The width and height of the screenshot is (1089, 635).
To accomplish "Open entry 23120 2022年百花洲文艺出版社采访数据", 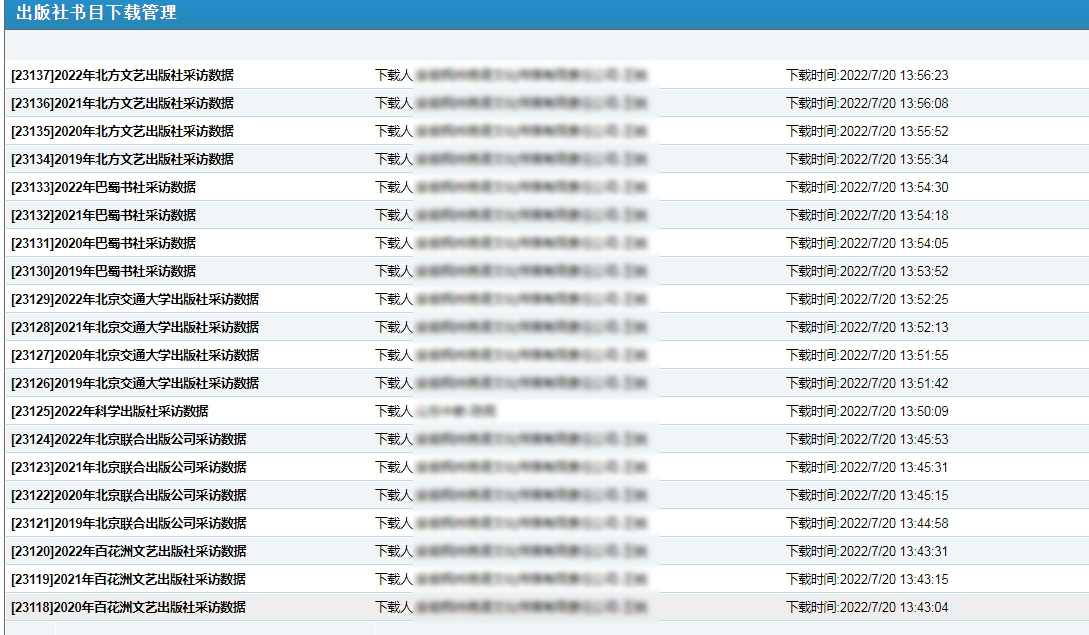I will (x=128, y=551).
